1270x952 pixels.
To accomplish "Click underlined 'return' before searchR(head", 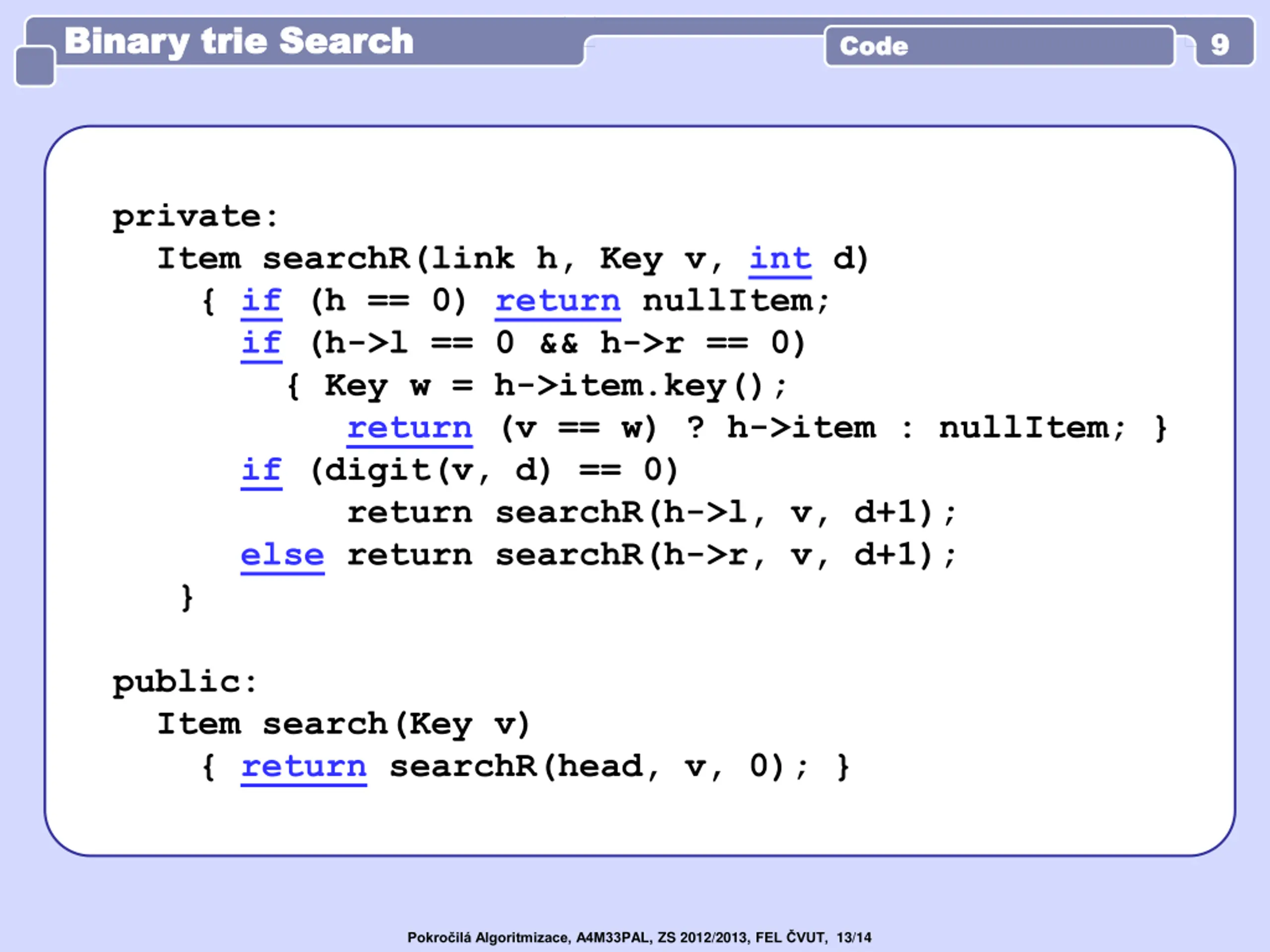I will click(x=303, y=767).
